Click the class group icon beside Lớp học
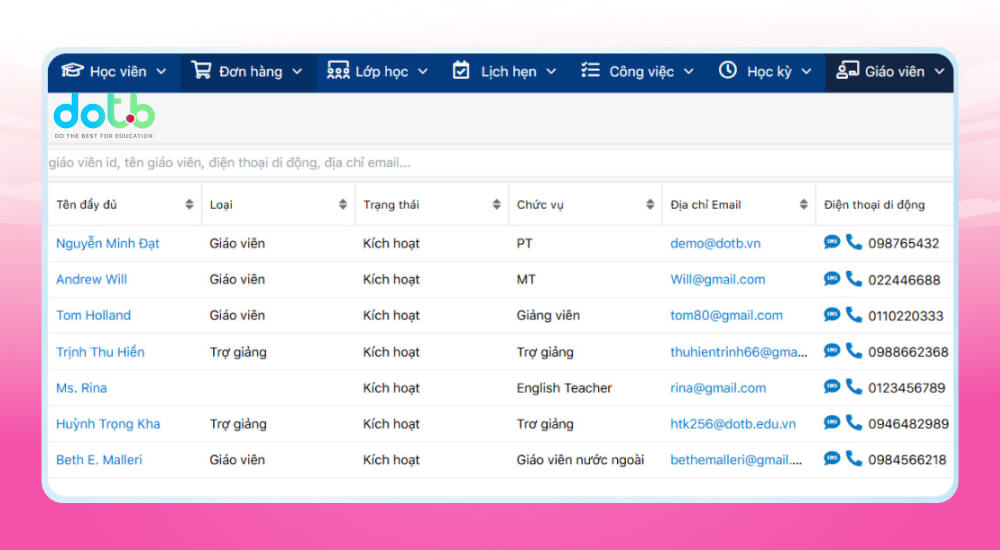This screenshot has width=1000, height=550. (337, 70)
